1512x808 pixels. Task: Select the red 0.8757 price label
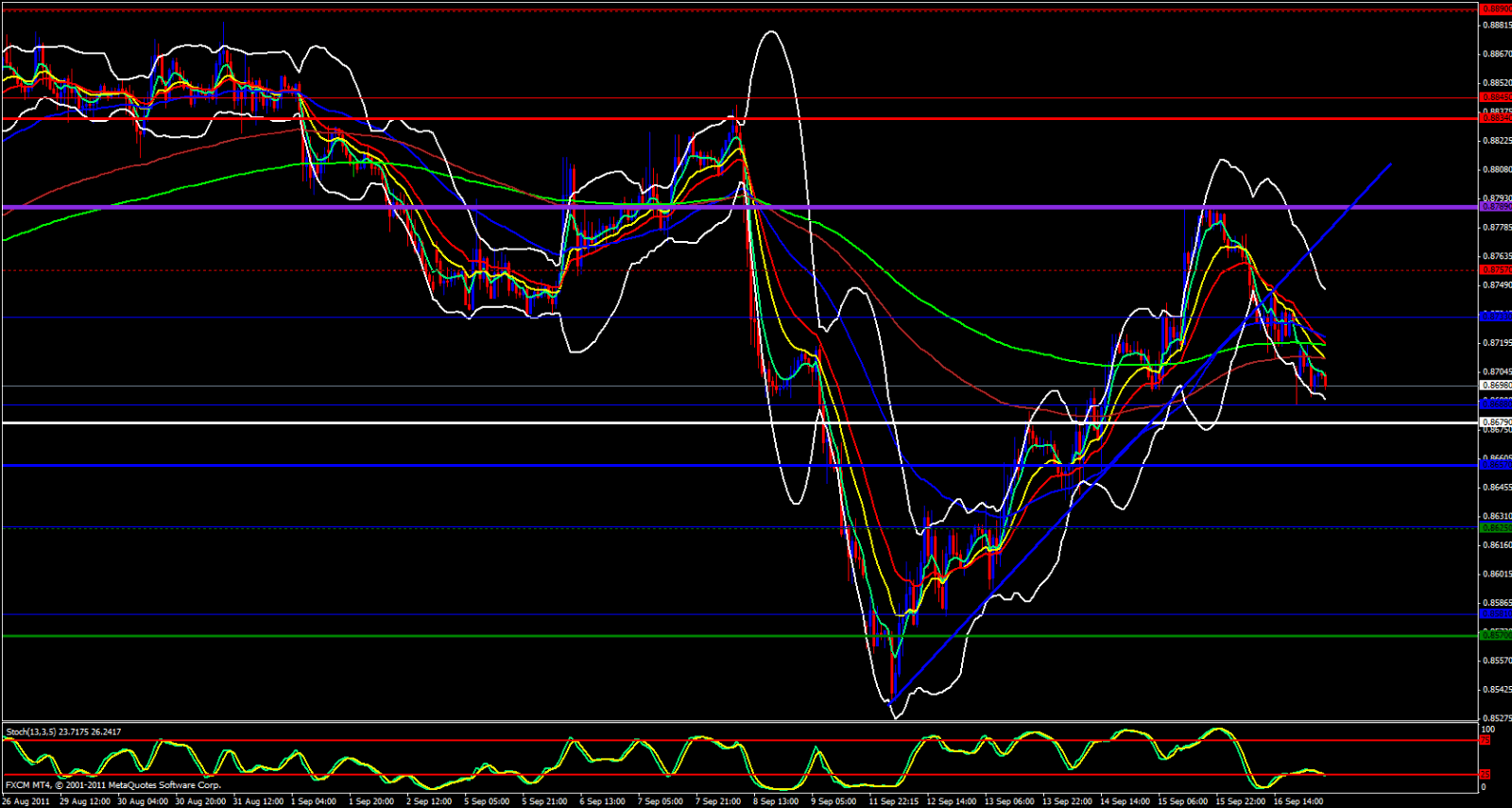point(1495,270)
